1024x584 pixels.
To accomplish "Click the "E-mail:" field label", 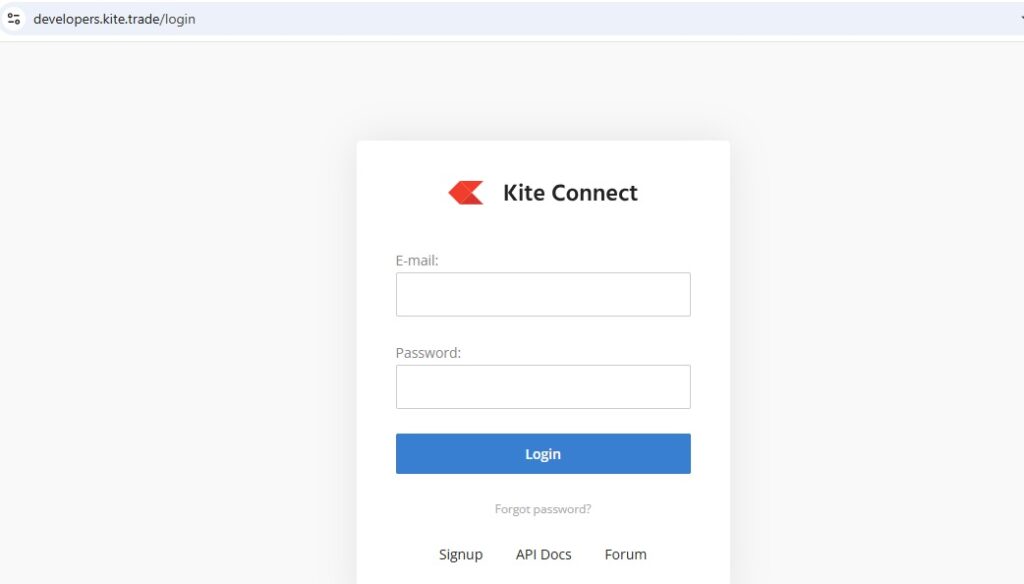I will 419,259.
